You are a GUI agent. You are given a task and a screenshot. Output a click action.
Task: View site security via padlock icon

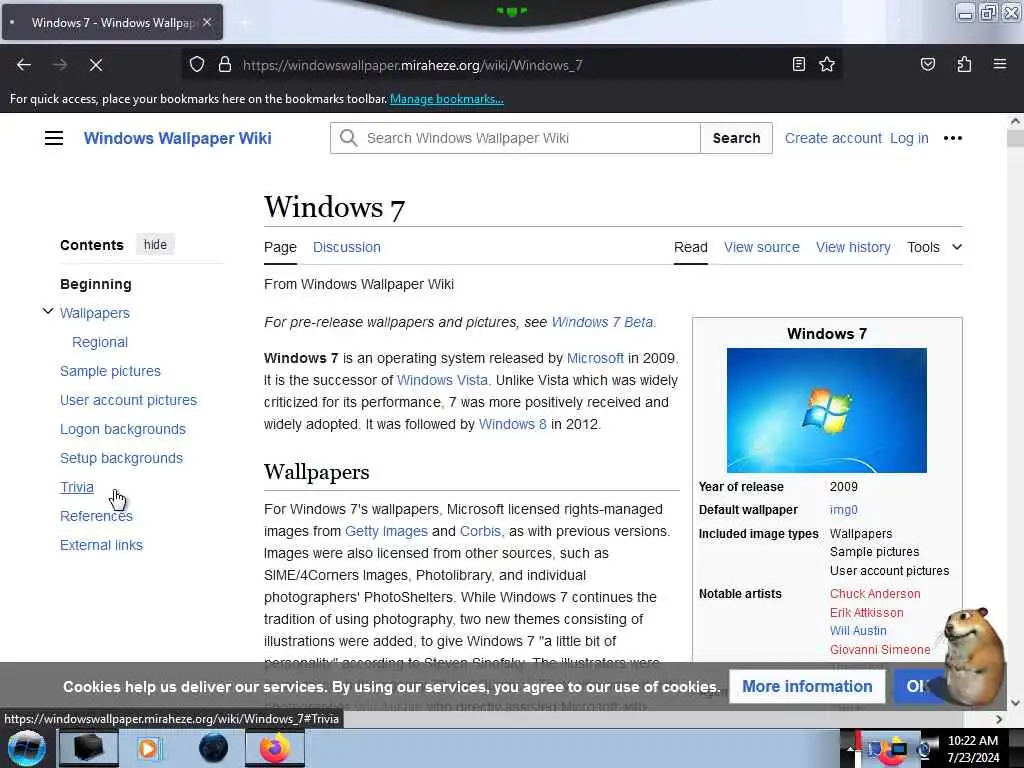pos(225,65)
